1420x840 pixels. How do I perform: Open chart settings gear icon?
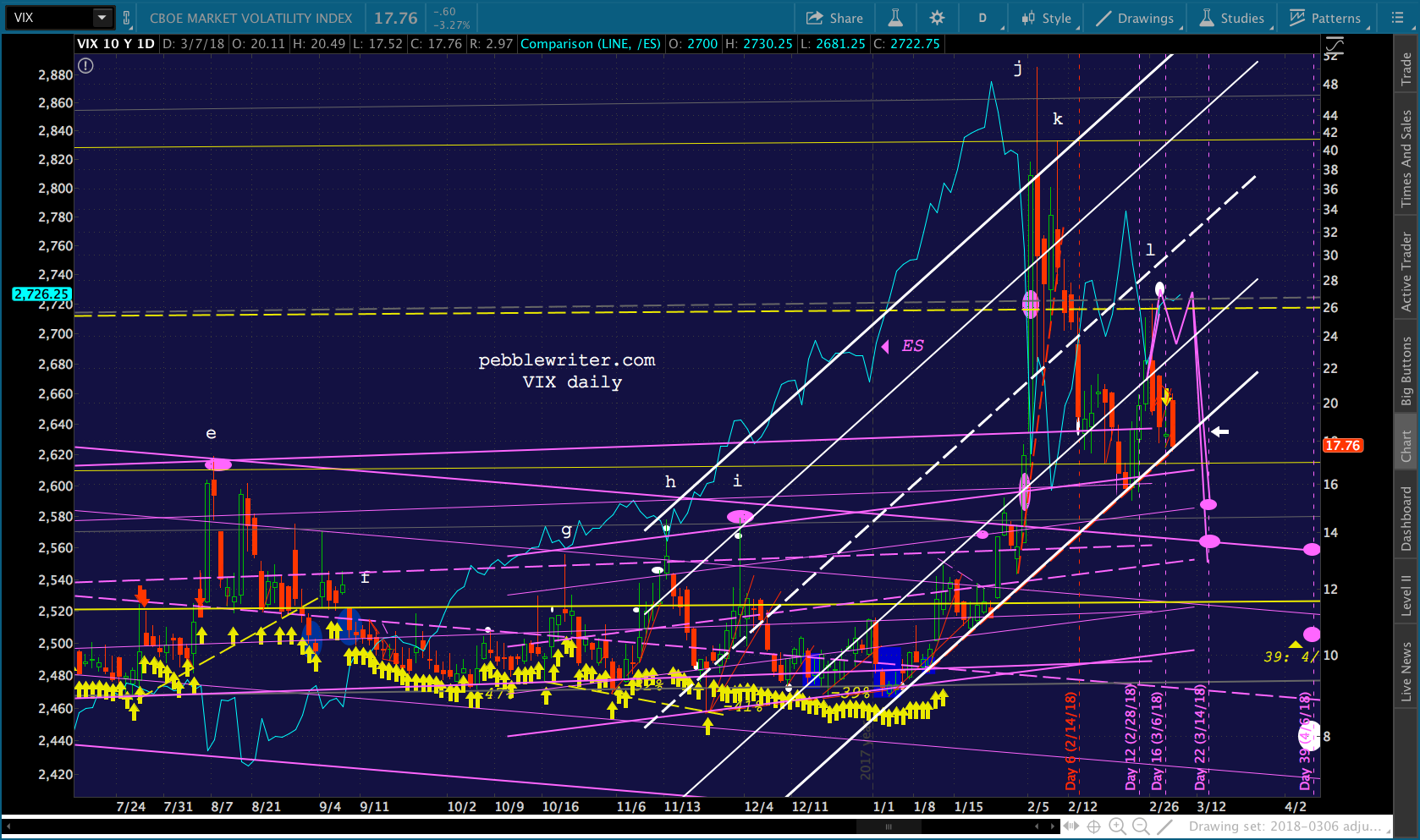937,18
